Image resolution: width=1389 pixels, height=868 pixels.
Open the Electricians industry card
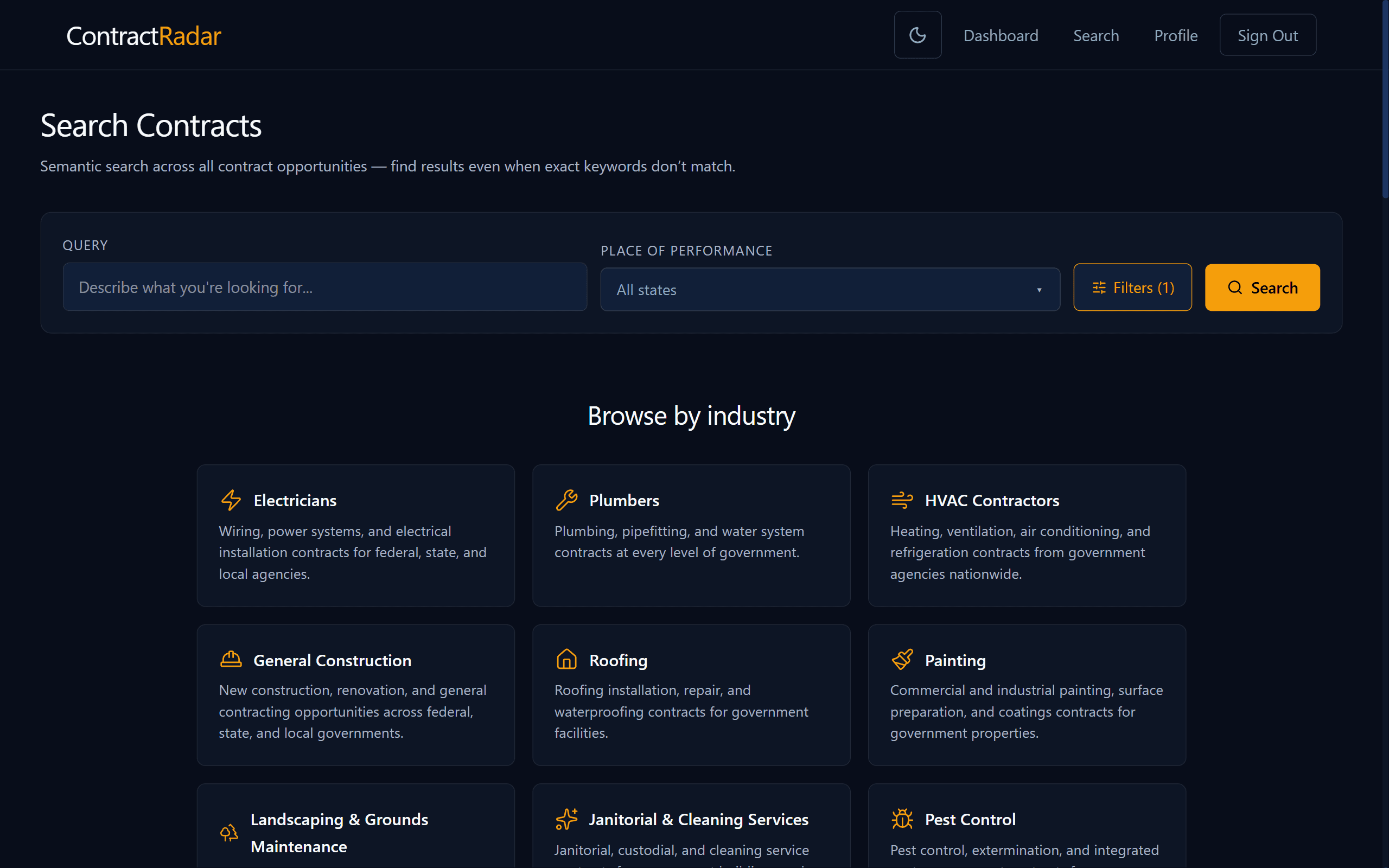pos(355,535)
